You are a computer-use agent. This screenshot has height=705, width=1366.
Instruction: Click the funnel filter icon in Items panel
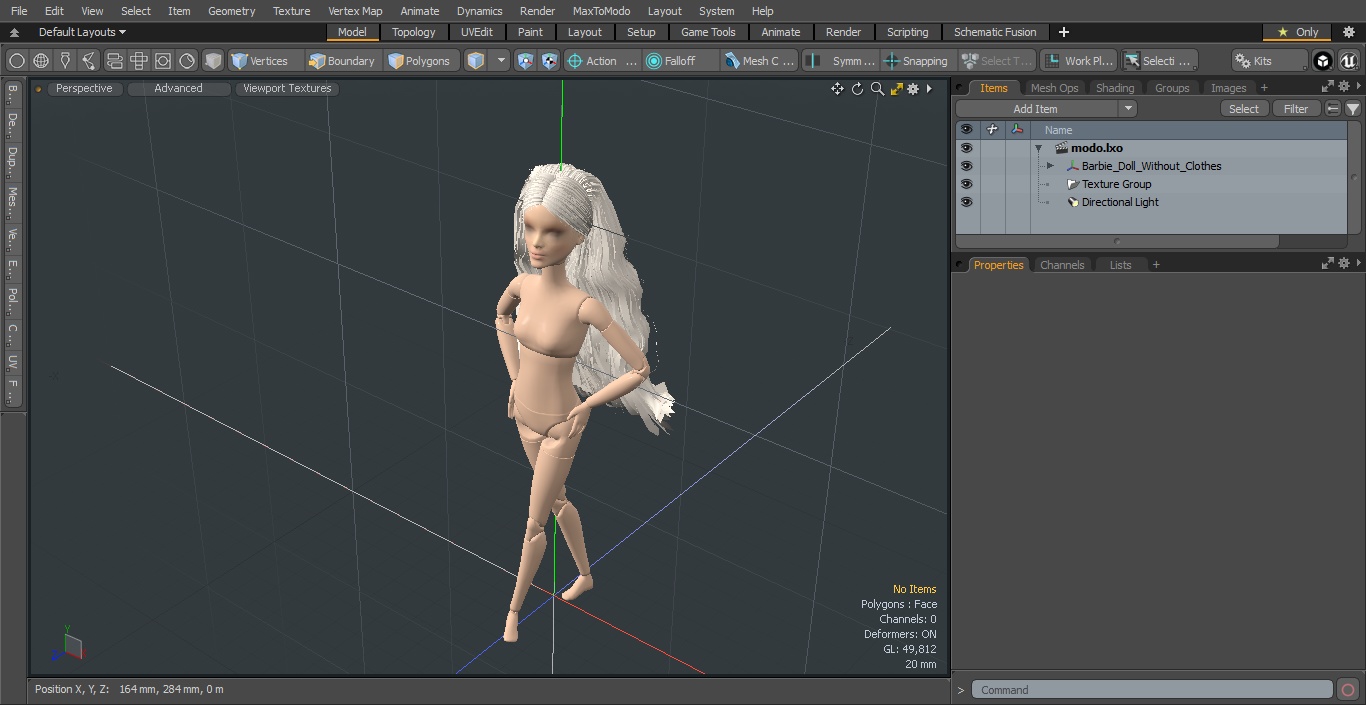click(1353, 109)
